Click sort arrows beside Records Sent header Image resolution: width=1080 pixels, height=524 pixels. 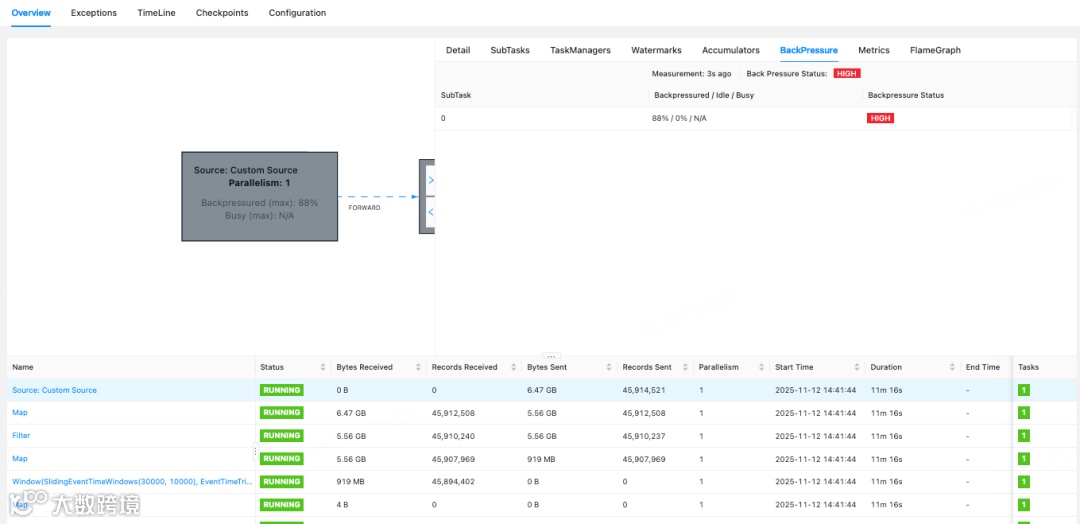[x=685, y=368]
